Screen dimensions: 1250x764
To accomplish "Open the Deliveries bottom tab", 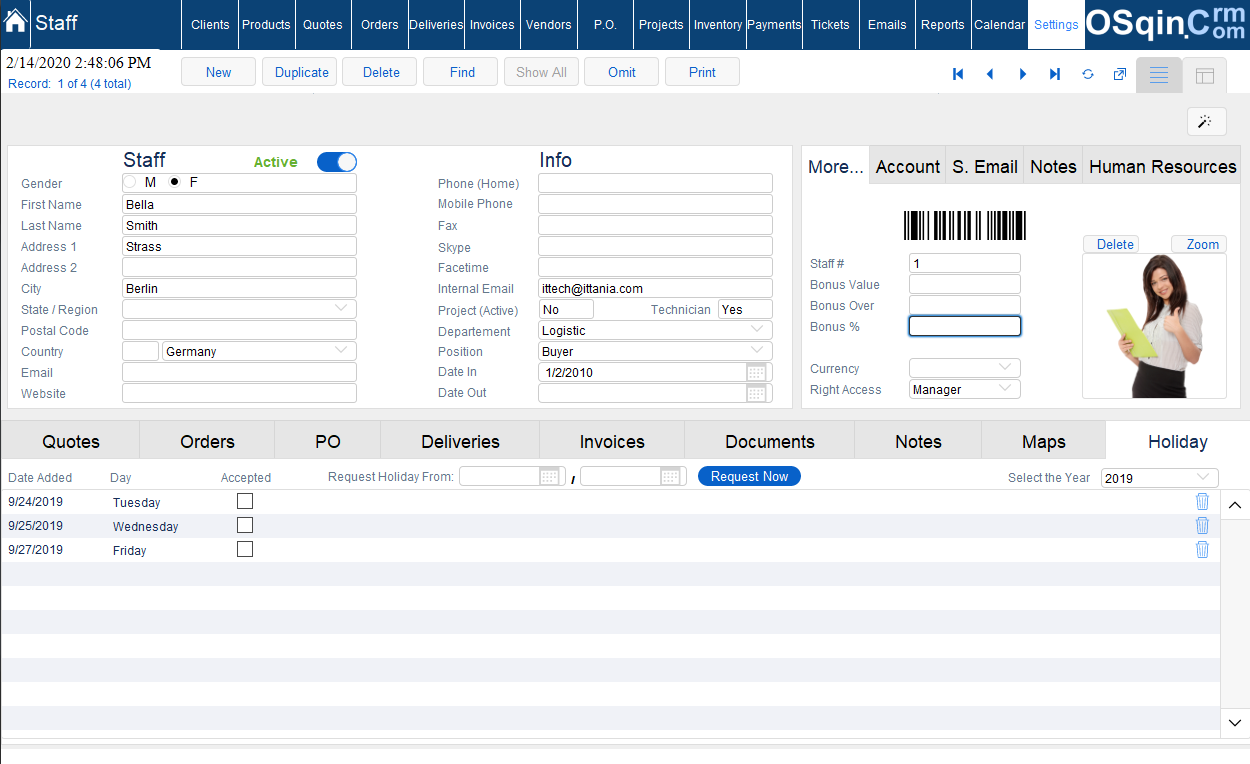I will pos(460,441).
